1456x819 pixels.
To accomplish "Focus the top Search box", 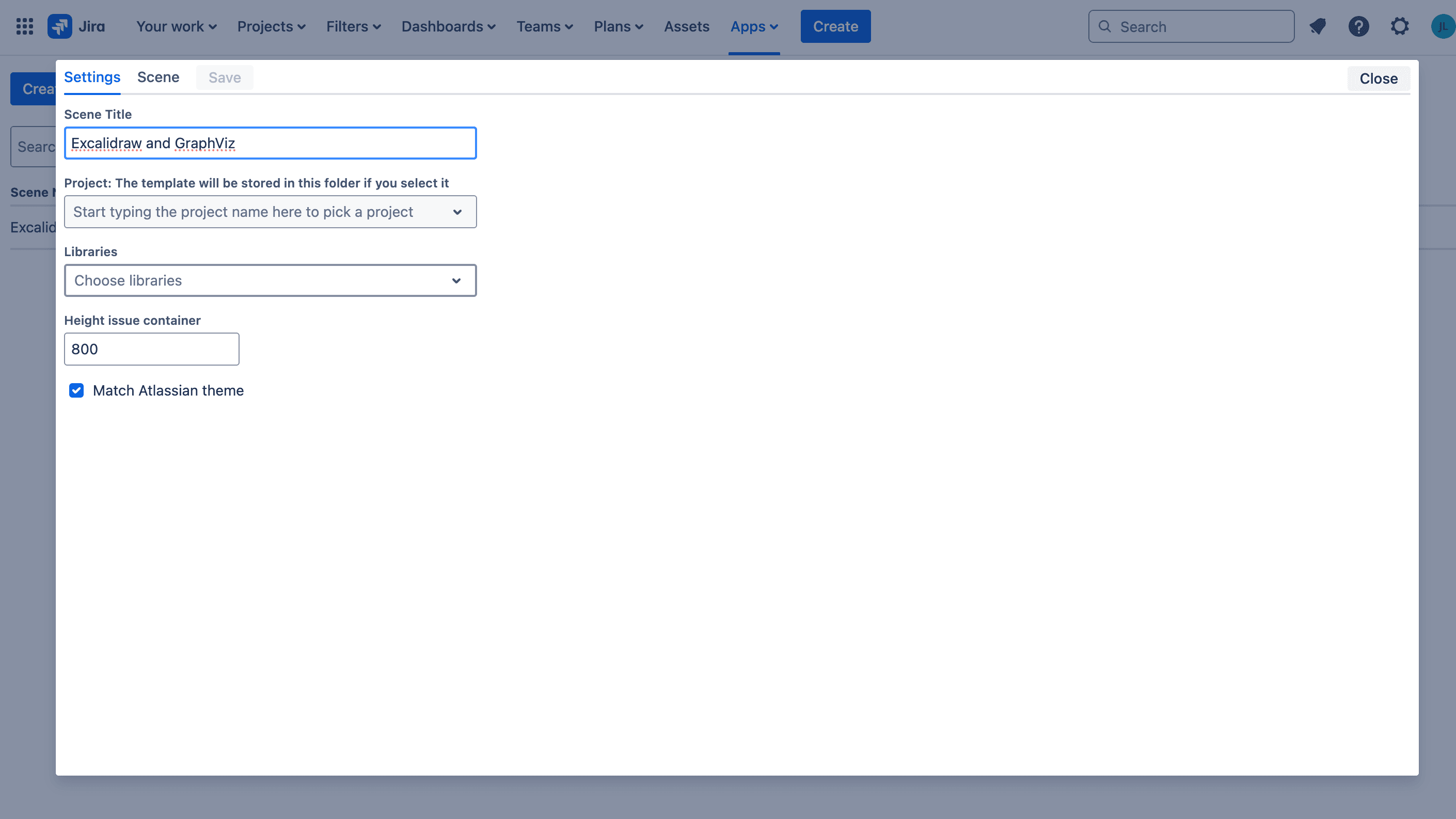I will (1192, 26).
